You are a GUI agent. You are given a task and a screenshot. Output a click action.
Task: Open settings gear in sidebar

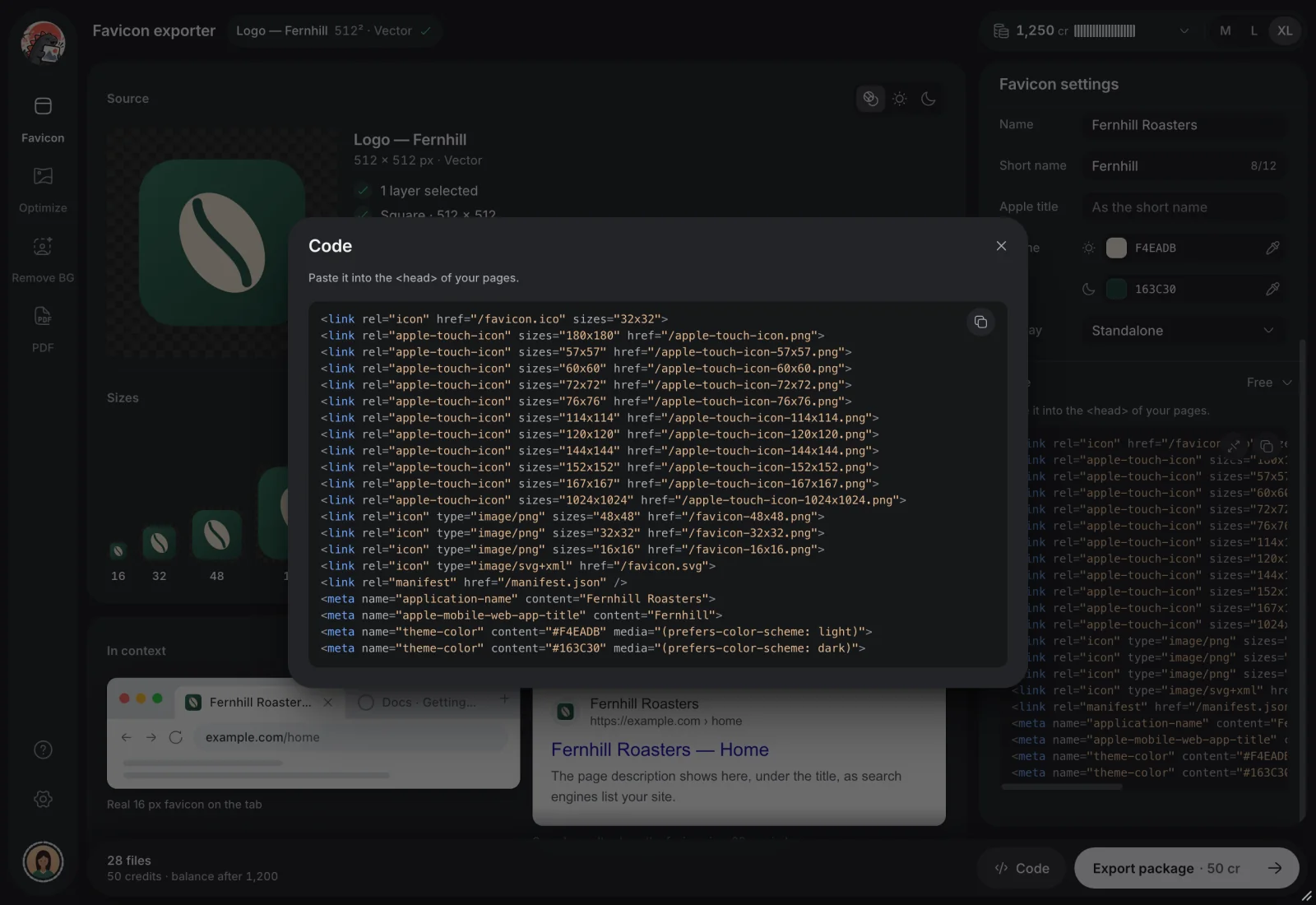[43, 799]
